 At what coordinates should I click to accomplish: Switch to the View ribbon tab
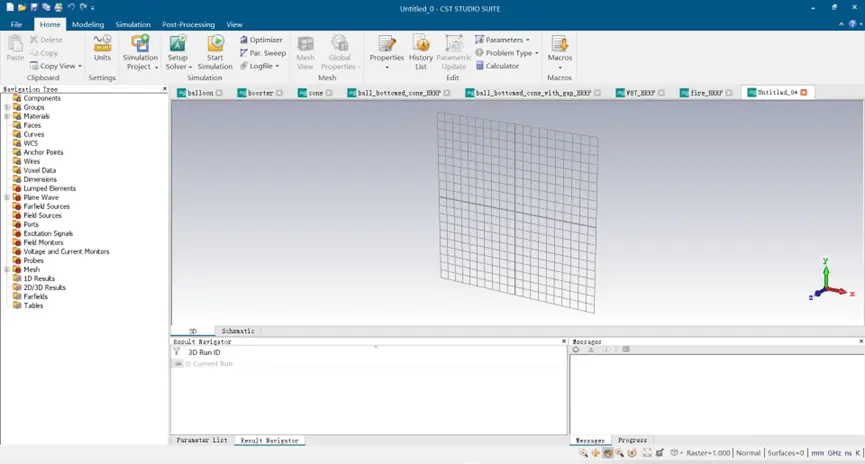(x=234, y=24)
